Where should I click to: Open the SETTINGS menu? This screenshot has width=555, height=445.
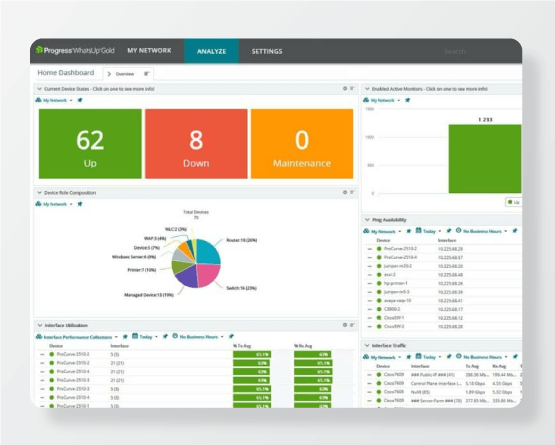pos(267,51)
